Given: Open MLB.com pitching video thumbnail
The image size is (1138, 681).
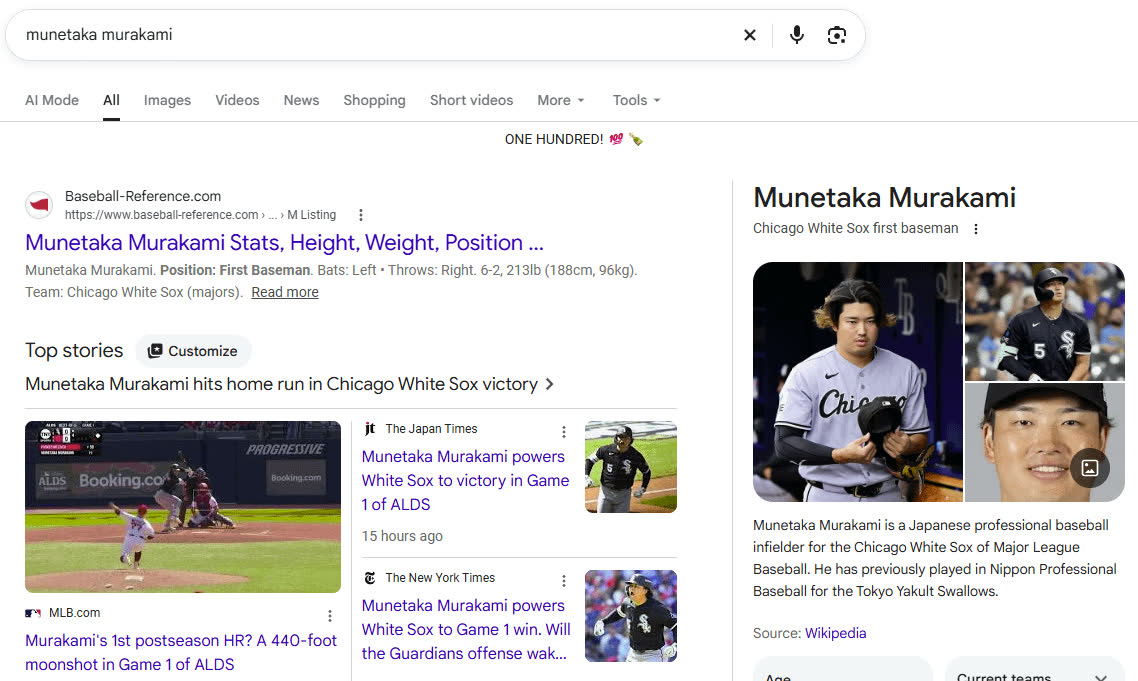Looking at the screenshot, I should coord(183,507).
